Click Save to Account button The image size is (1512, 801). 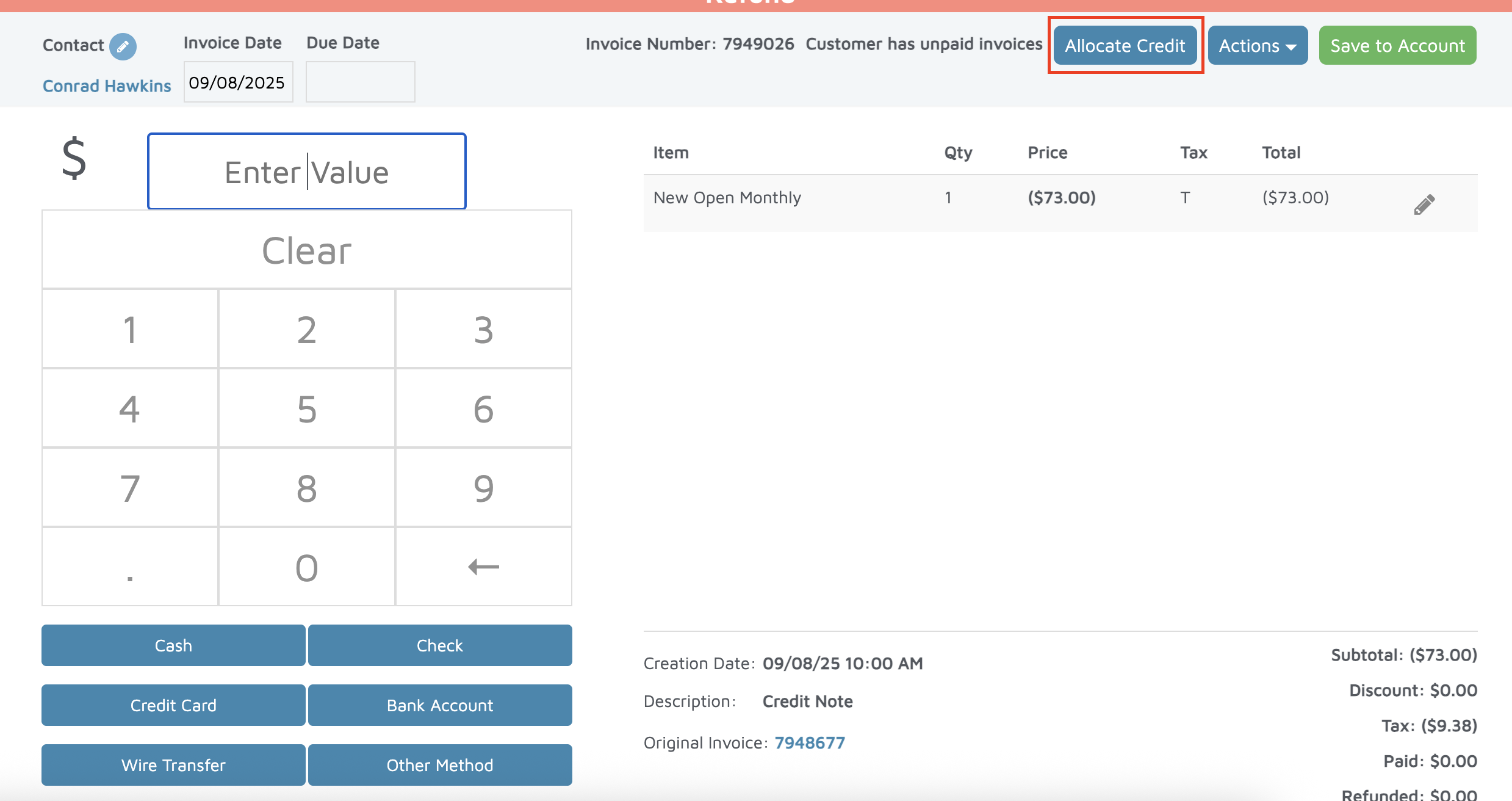click(x=1397, y=46)
